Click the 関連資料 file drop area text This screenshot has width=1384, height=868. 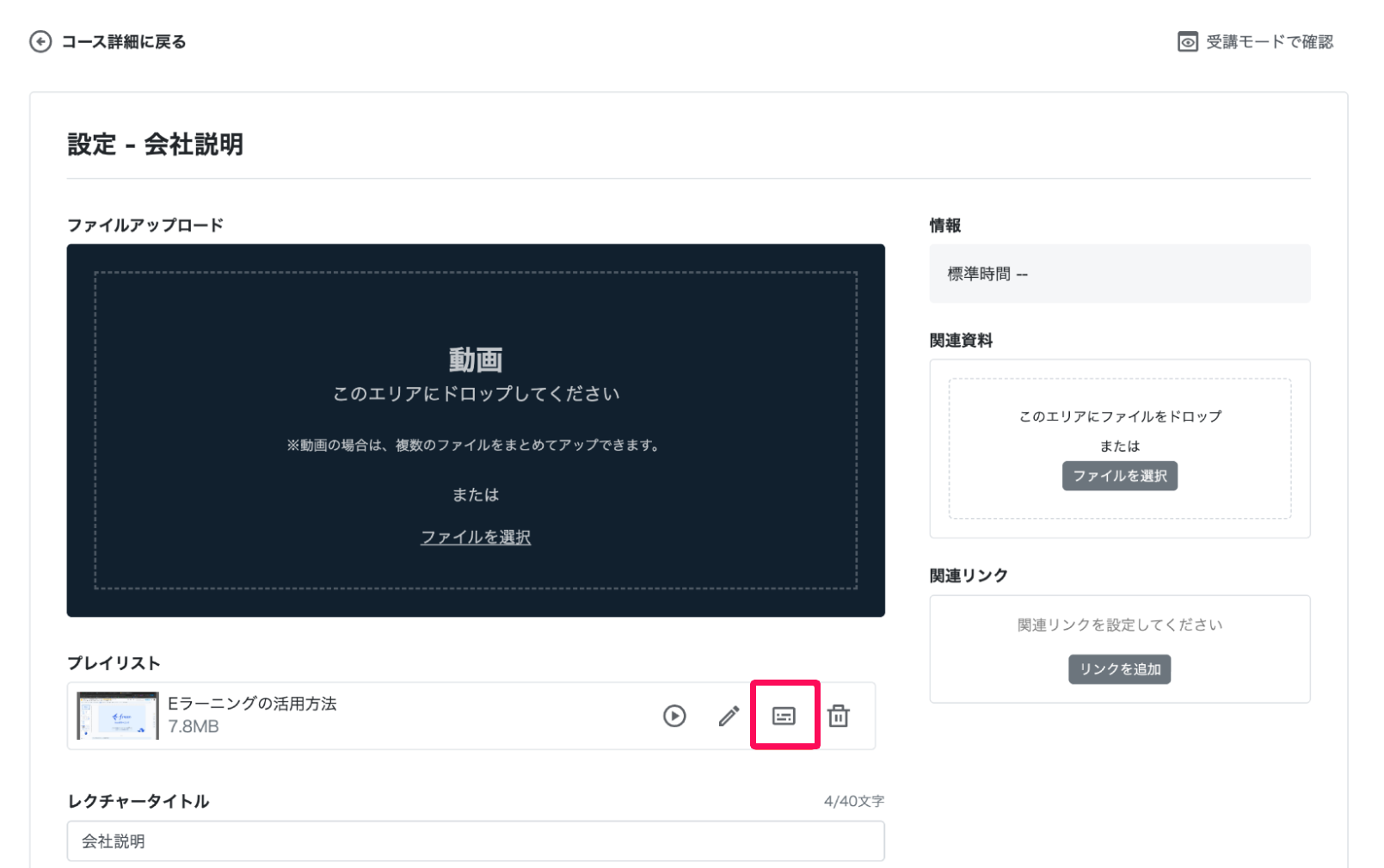[x=1119, y=416]
